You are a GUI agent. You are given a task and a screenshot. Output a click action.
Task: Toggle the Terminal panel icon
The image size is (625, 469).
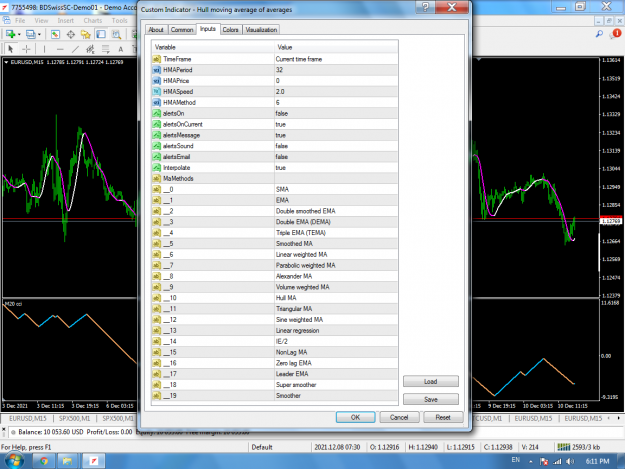point(101,35)
